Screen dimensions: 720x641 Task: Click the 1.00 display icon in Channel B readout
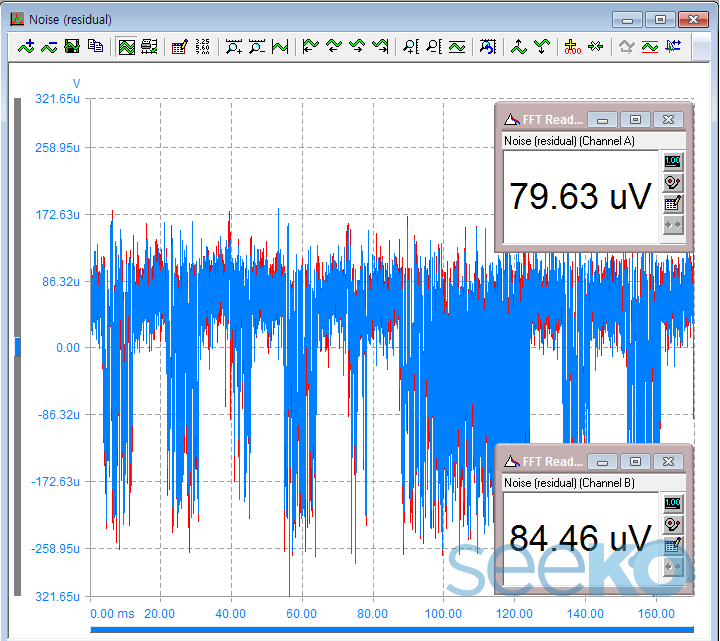(673, 503)
